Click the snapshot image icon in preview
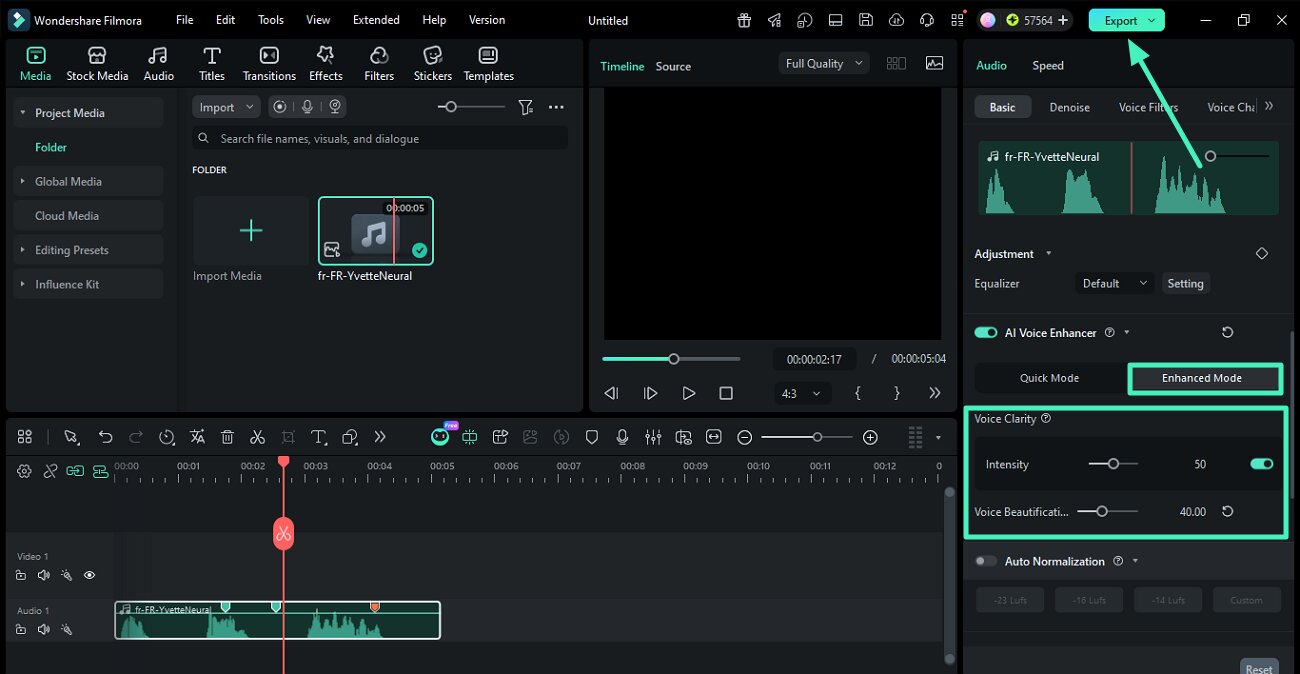1300x674 pixels. (x=934, y=63)
